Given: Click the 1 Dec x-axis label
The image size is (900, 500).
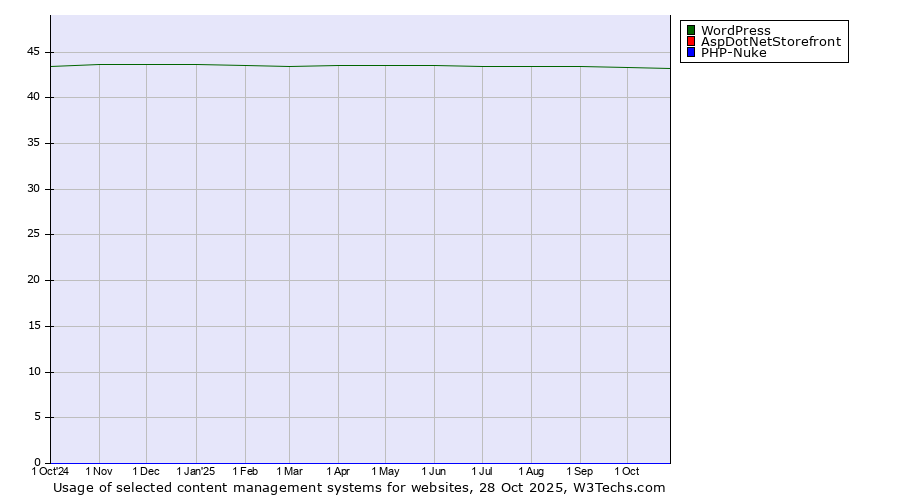Looking at the screenshot, I should click(146, 471).
